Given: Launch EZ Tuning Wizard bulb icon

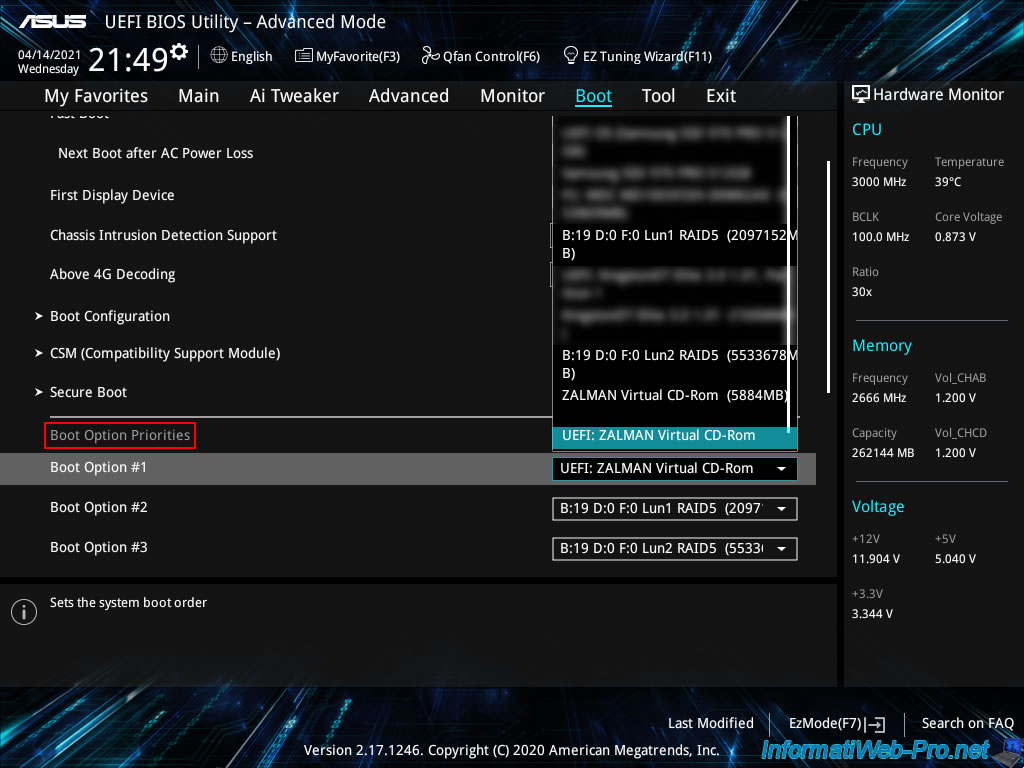Looking at the screenshot, I should coord(571,56).
